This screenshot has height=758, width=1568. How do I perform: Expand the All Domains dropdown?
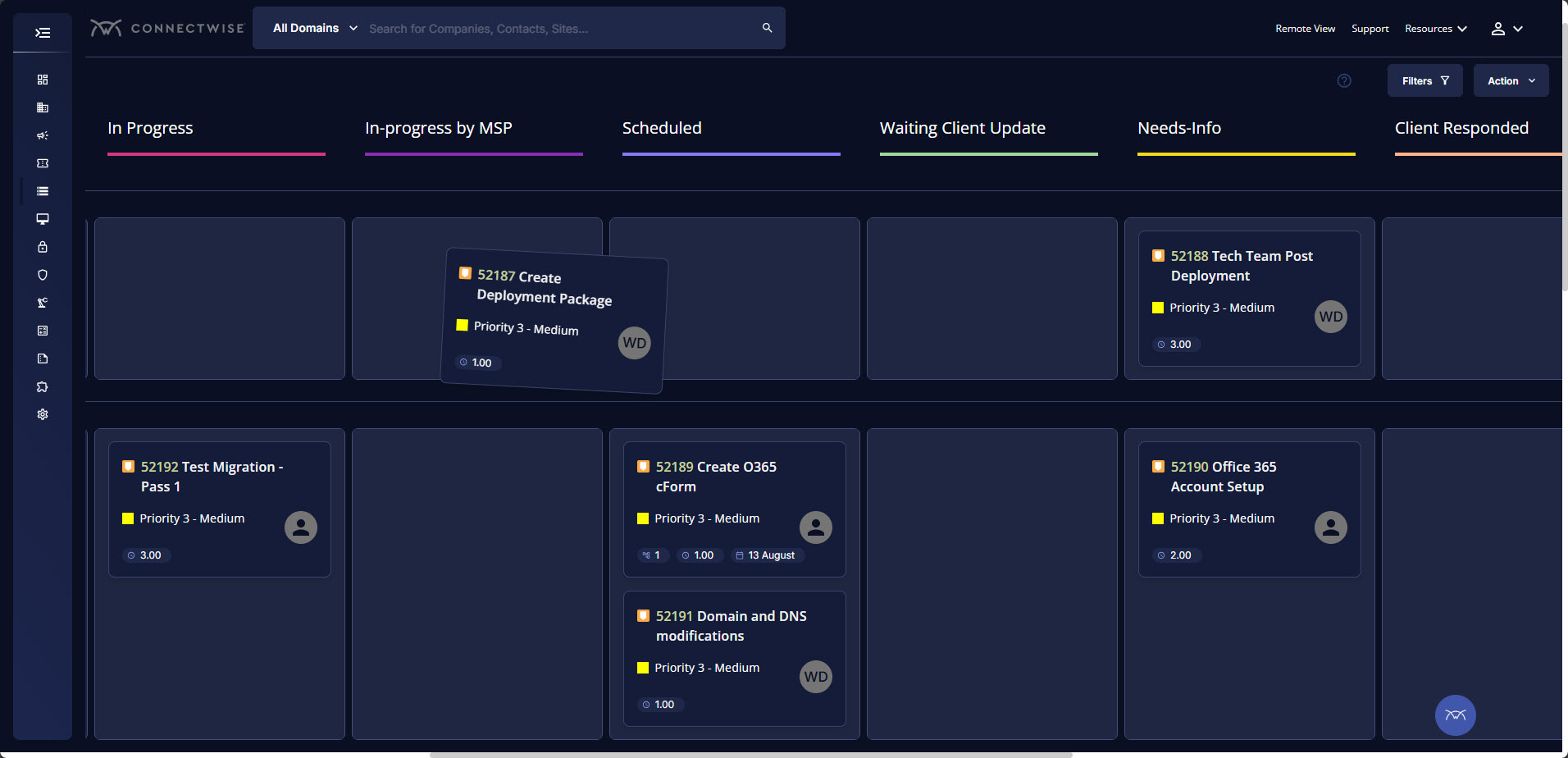pyautogui.click(x=315, y=28)
